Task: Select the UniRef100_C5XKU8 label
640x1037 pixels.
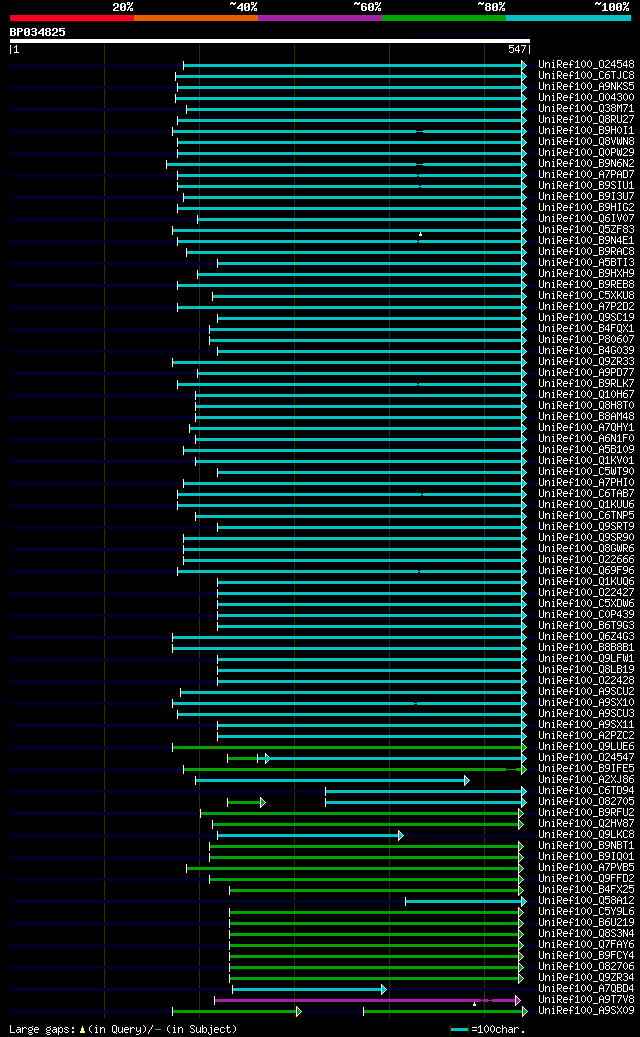Action: (586, 296)
